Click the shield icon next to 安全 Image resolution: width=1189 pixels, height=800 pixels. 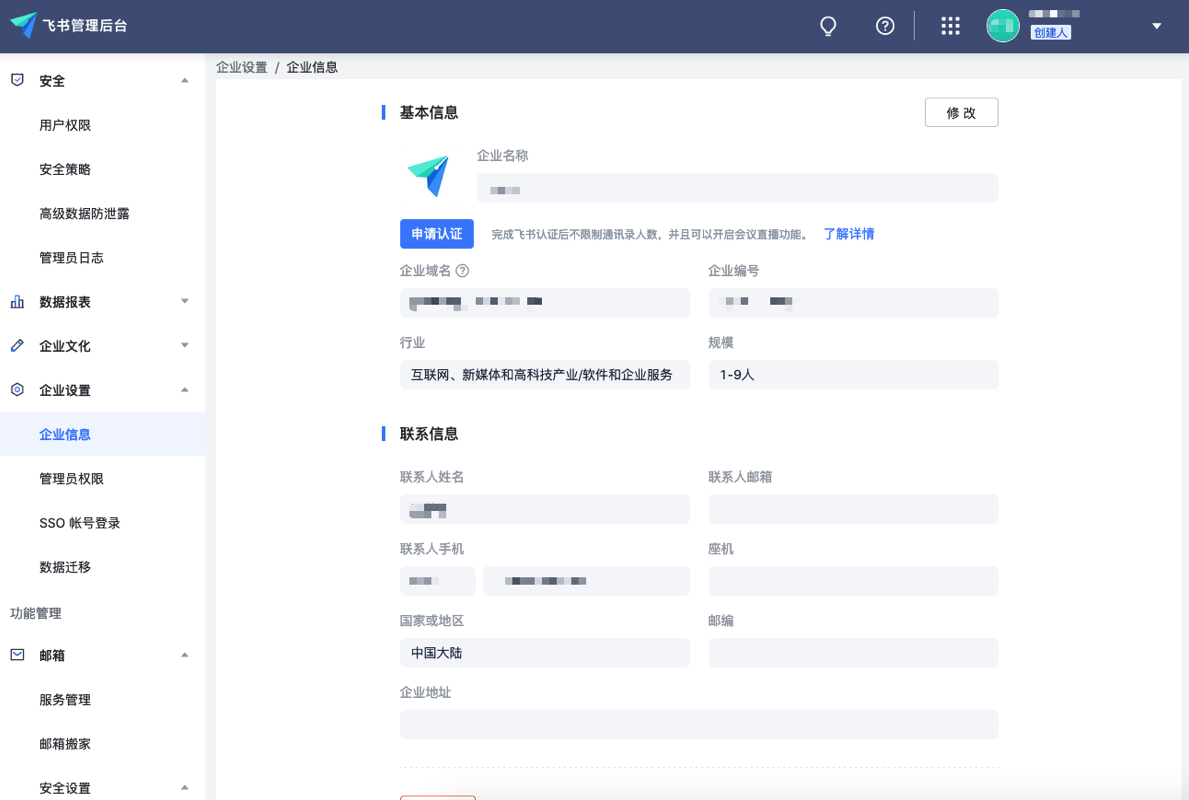pos(17,80)
